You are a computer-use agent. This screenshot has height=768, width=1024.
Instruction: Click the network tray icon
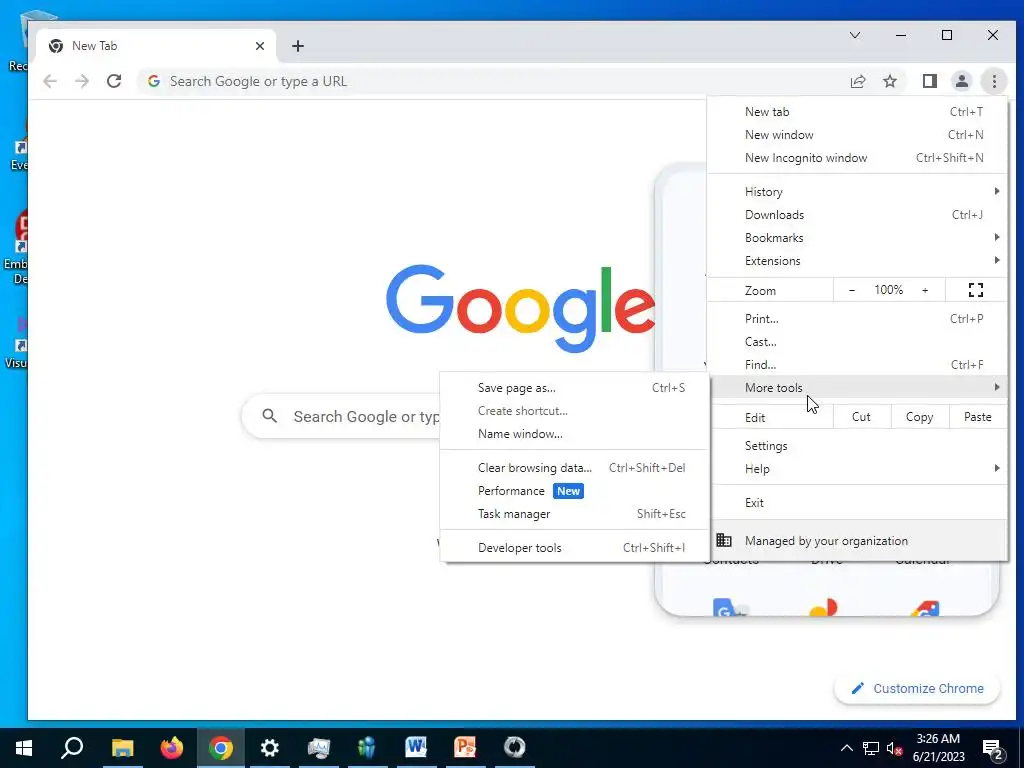[x=871, y=748]
